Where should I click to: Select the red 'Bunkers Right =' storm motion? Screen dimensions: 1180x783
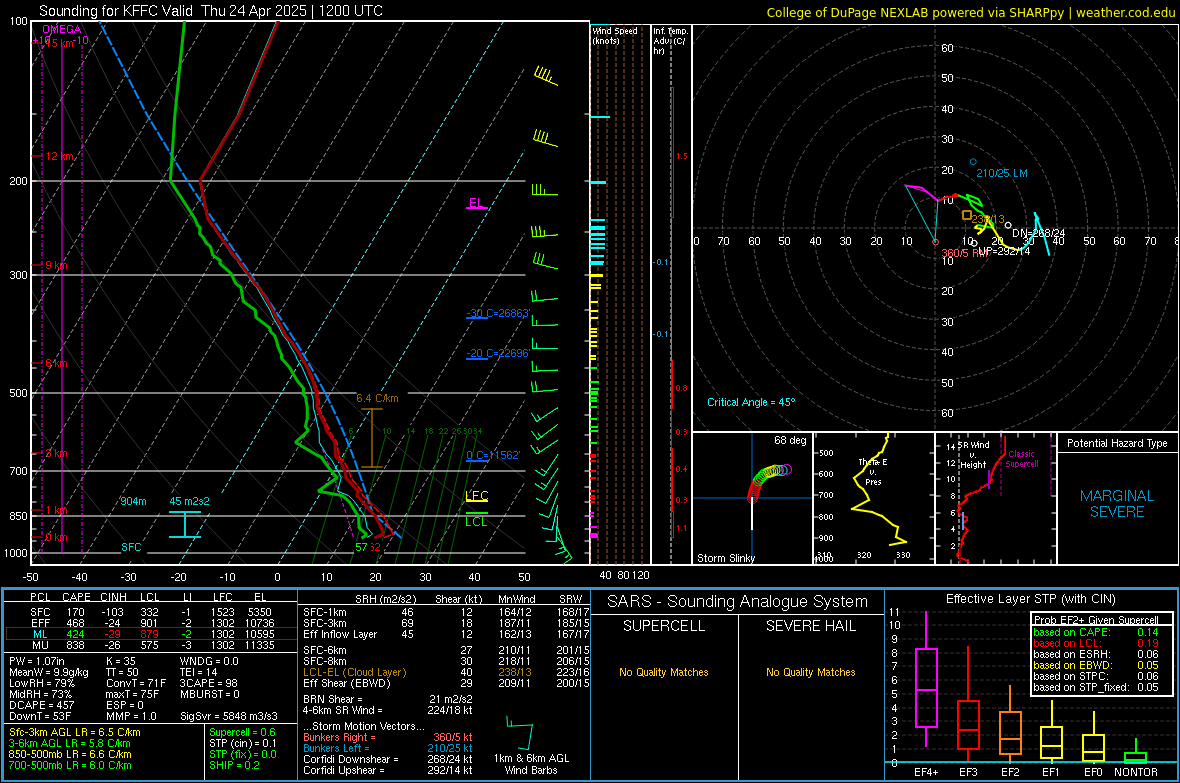[388, 738]
